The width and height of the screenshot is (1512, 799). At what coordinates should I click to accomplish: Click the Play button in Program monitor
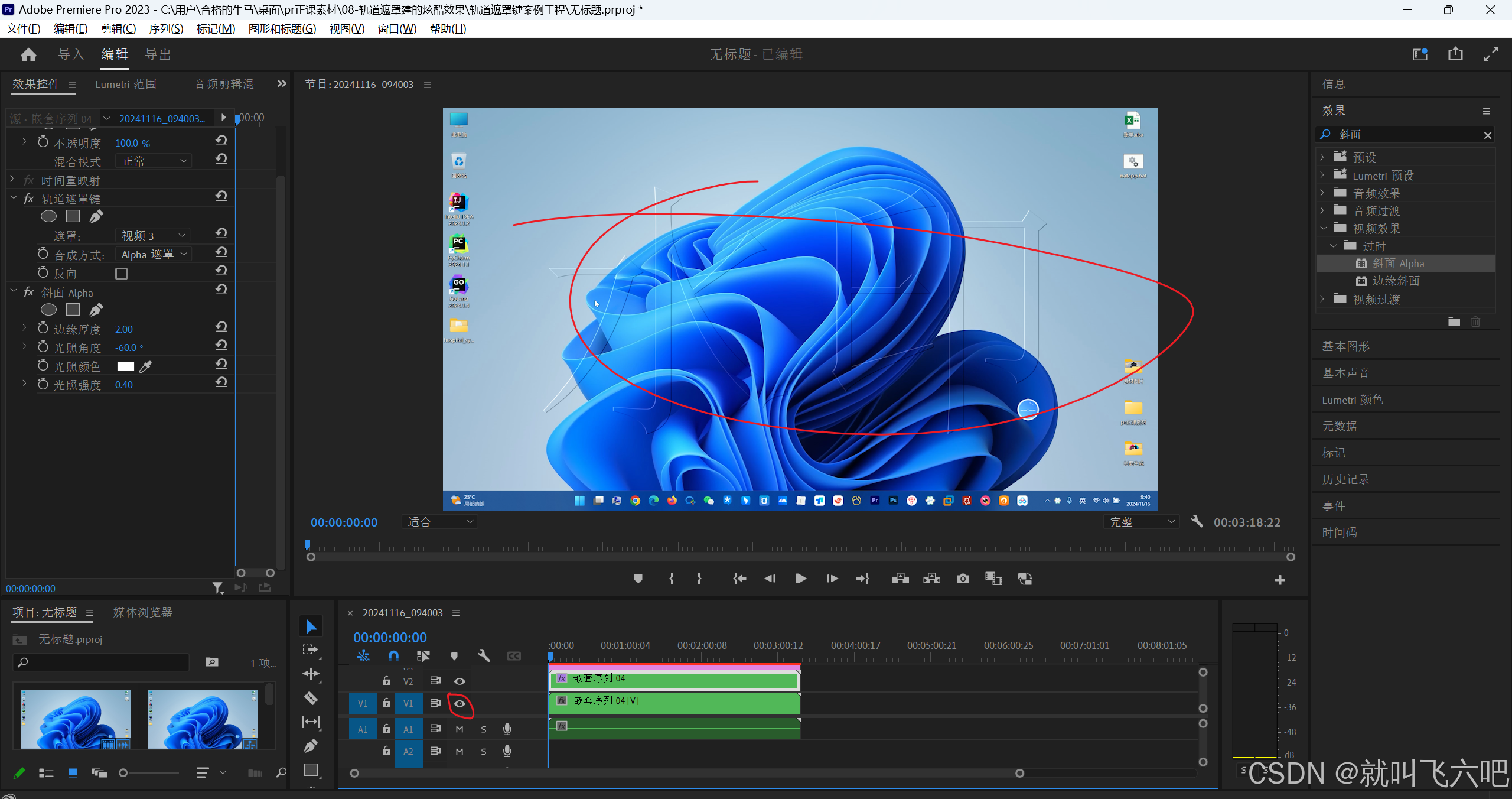coord(800,579)
